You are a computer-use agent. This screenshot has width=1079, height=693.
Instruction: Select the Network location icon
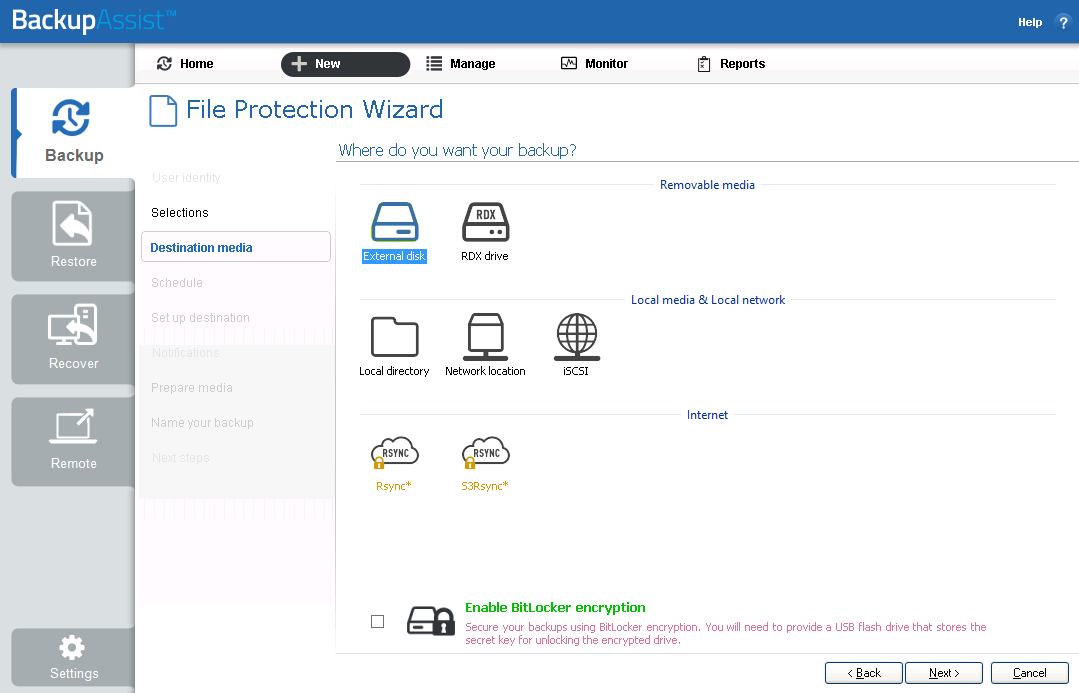click(485, 337)
